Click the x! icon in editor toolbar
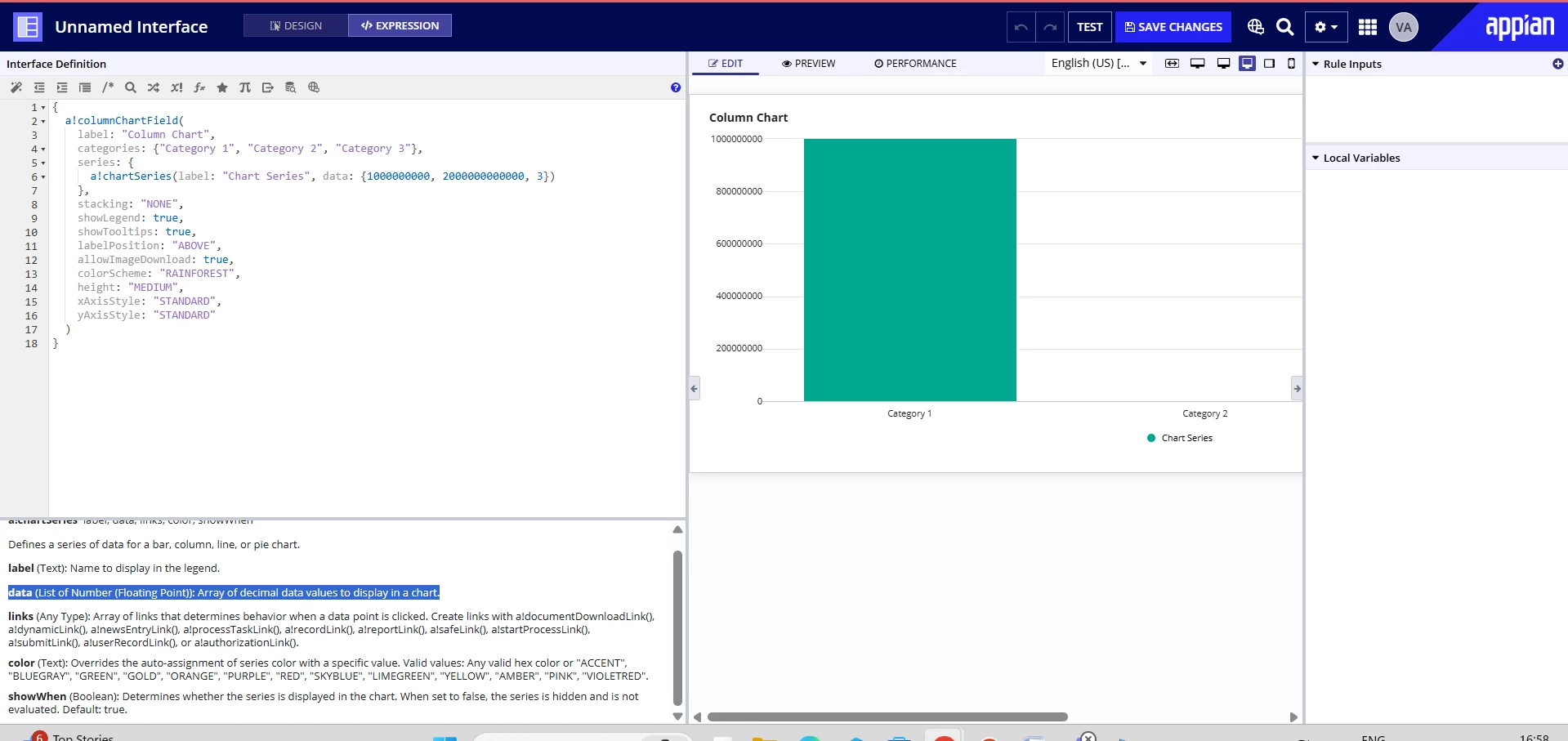This screenshot has width=1568, height=741. 176,87
